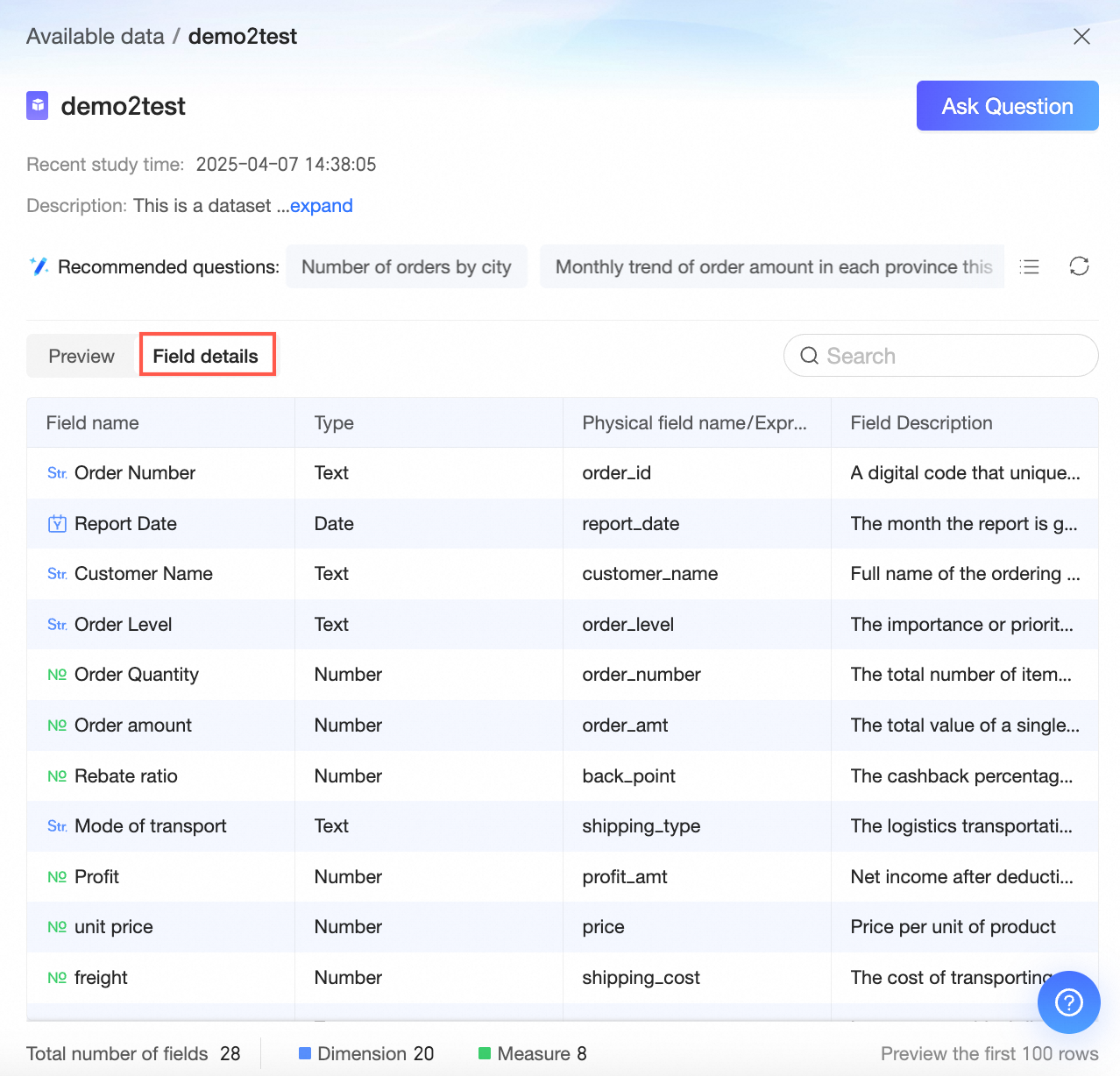Ask 'Number of orders by city' question

[407, 266]
